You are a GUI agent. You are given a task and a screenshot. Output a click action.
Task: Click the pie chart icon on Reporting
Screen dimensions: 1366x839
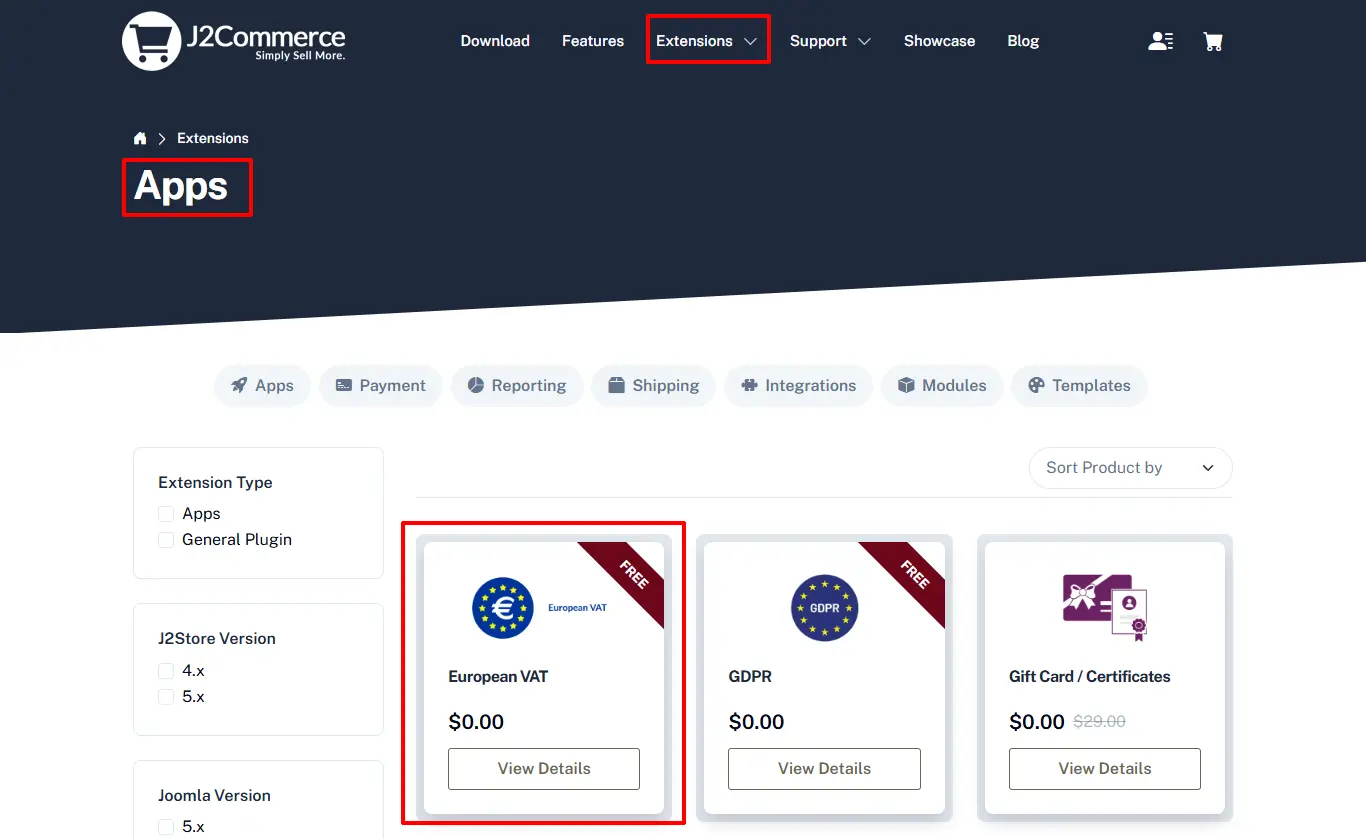point(476,385)
